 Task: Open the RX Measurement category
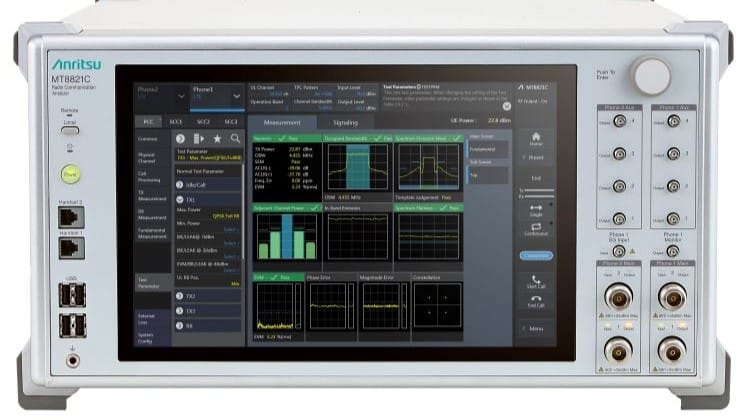[x=153, y=214]
